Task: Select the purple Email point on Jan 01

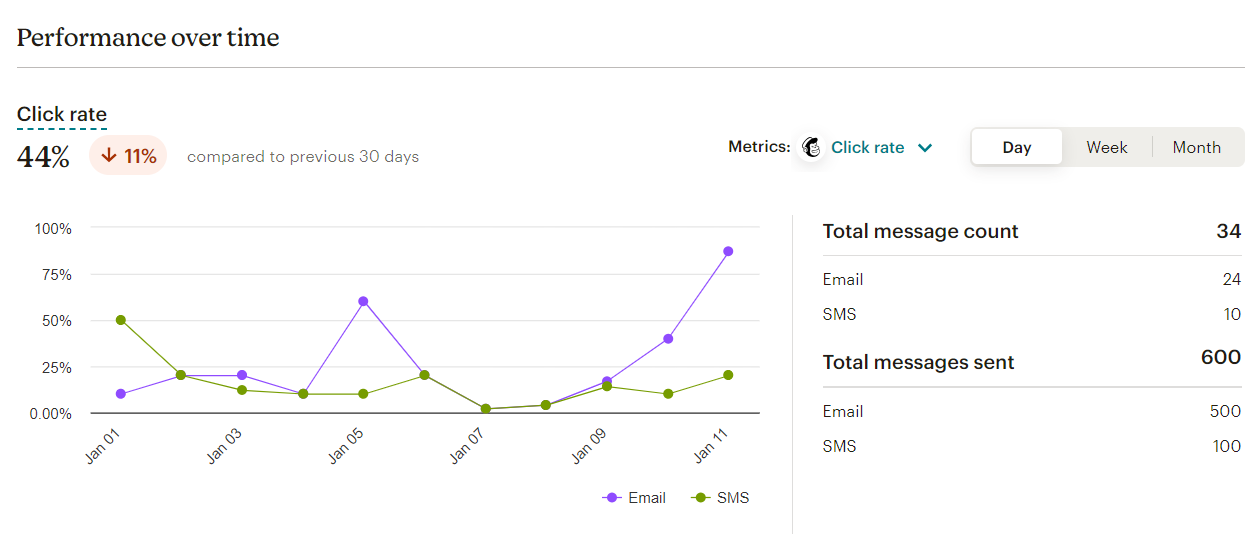Action: pos(120,394)
